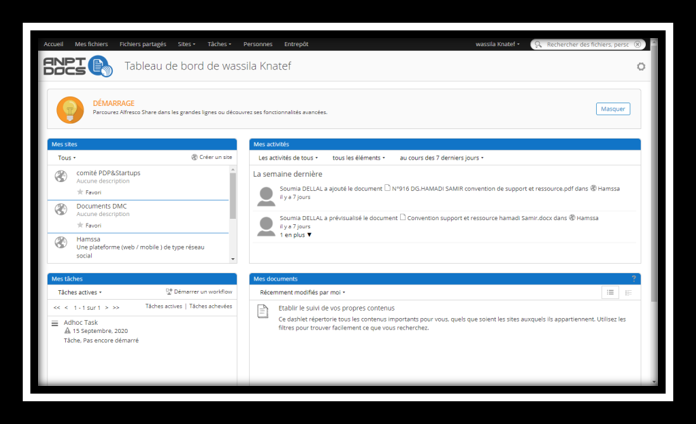Open au cours des 7 derniers jours filter
This screenshot has width=696, height=424.
tap(442, 158)
